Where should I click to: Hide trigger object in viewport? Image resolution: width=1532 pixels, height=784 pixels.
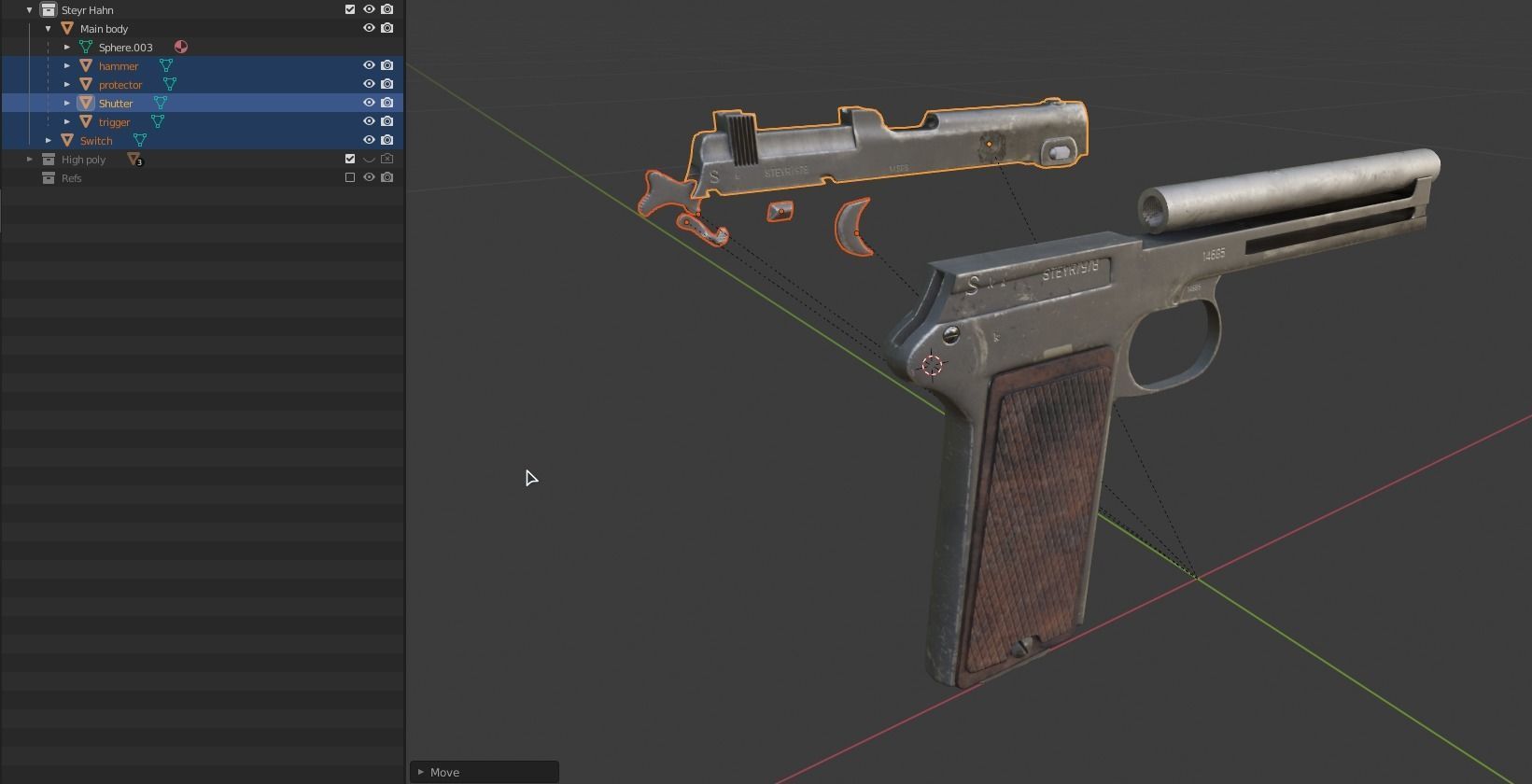[369, 121]
